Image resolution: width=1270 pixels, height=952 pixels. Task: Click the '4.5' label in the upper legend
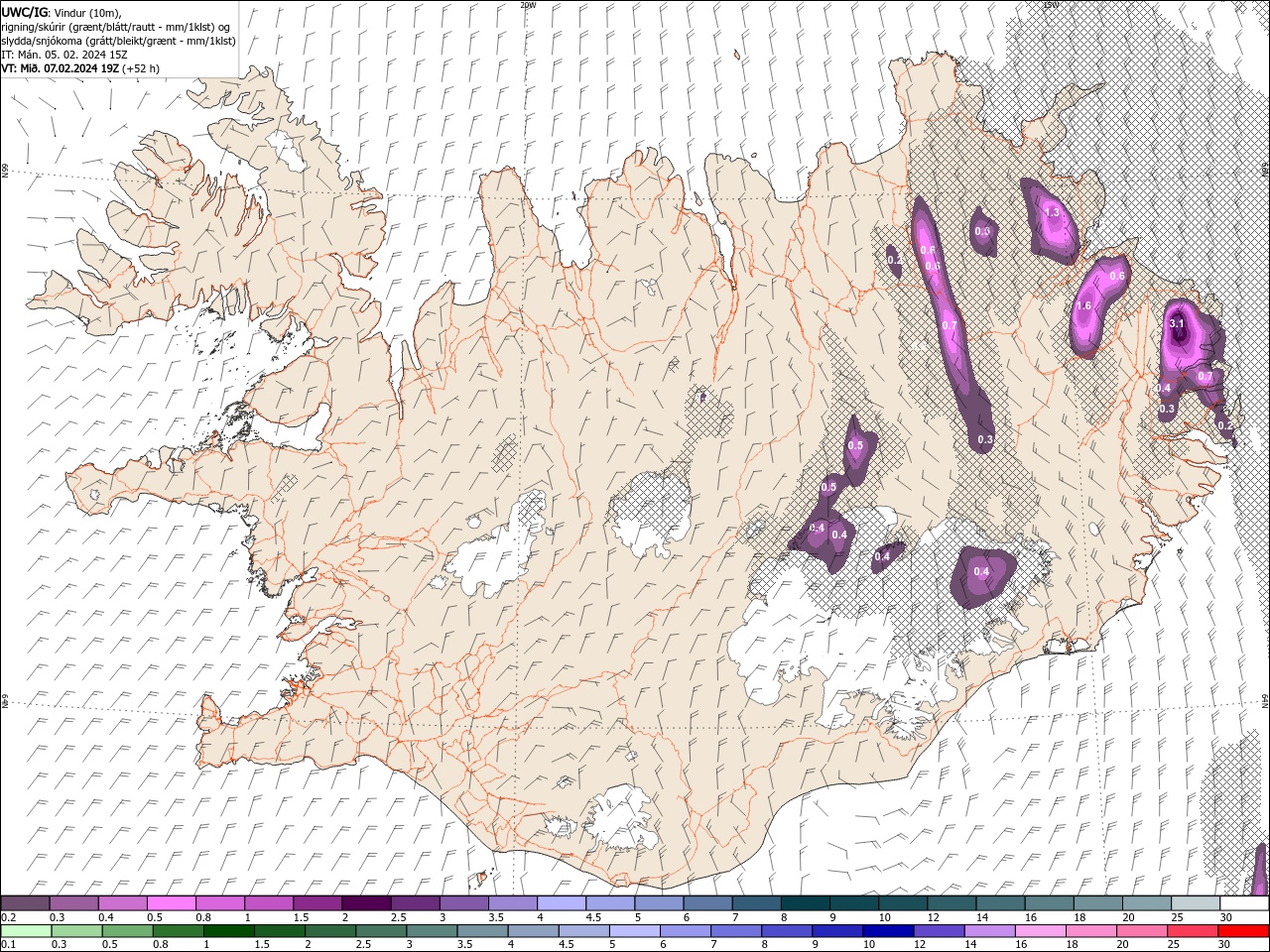[x=593, y=917]
